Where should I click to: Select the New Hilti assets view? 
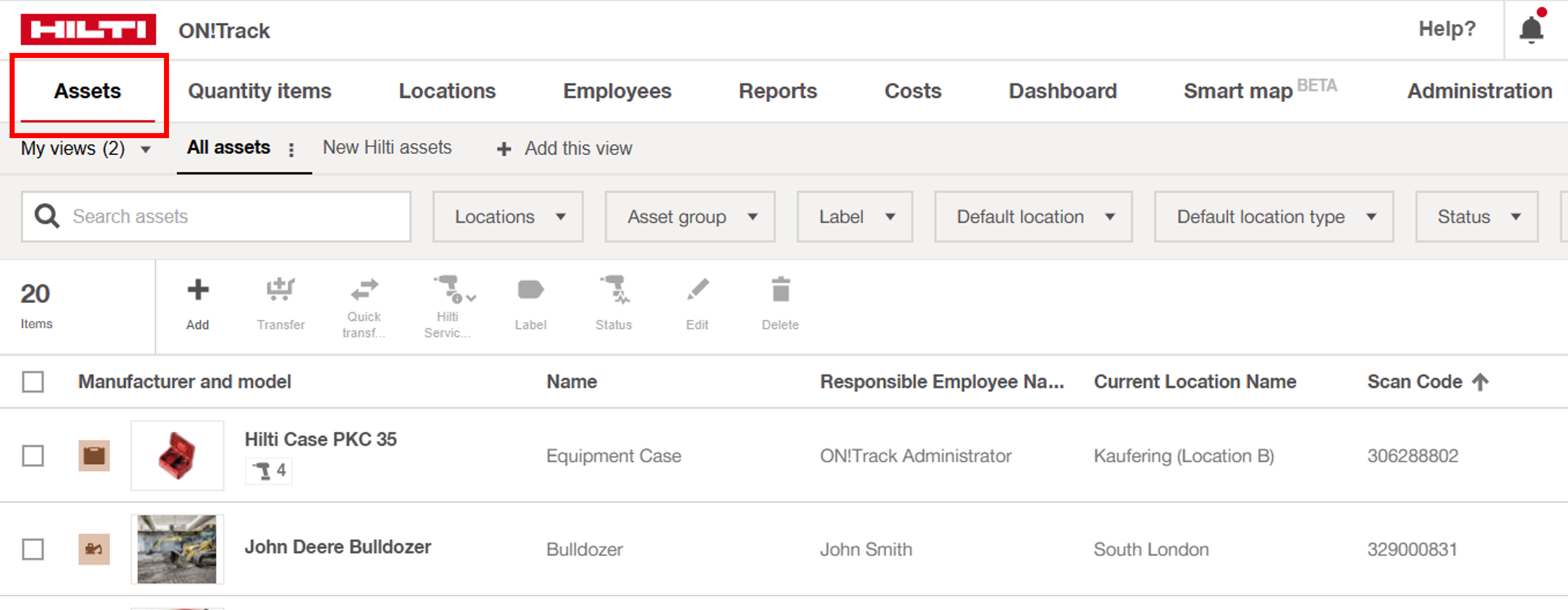click(x=387, y=148)
